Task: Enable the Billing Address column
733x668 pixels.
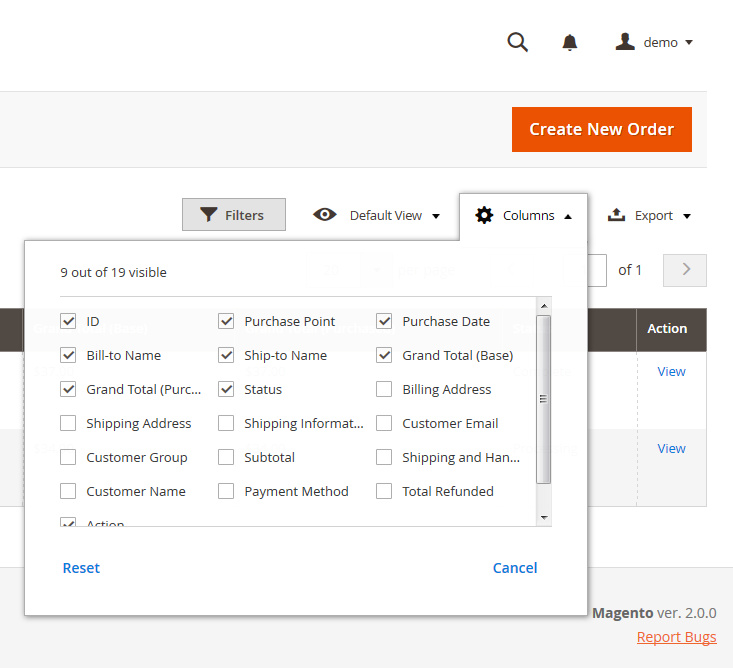Action: (x=384, y=389)
